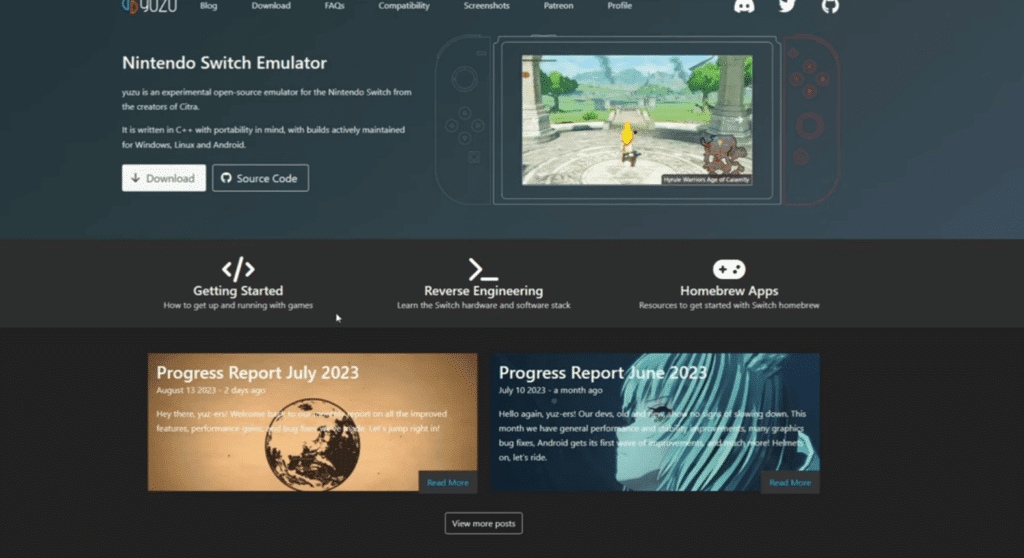Viewport: 1024px width, 558px height.
Task: Open the Getting Started heading link
Action: tap(238, 291)
